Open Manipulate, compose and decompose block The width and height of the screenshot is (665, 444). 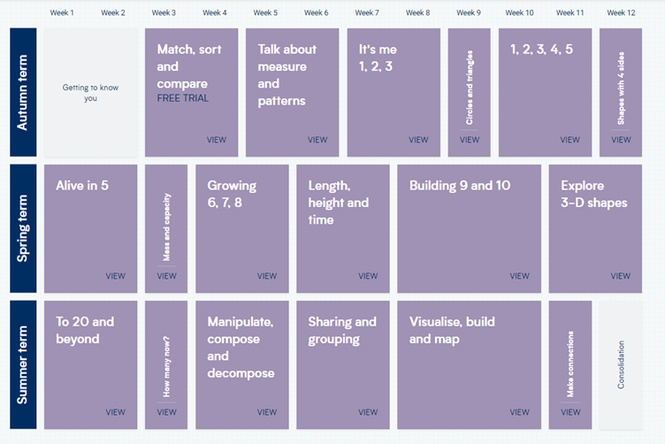[x=242, y=365]
